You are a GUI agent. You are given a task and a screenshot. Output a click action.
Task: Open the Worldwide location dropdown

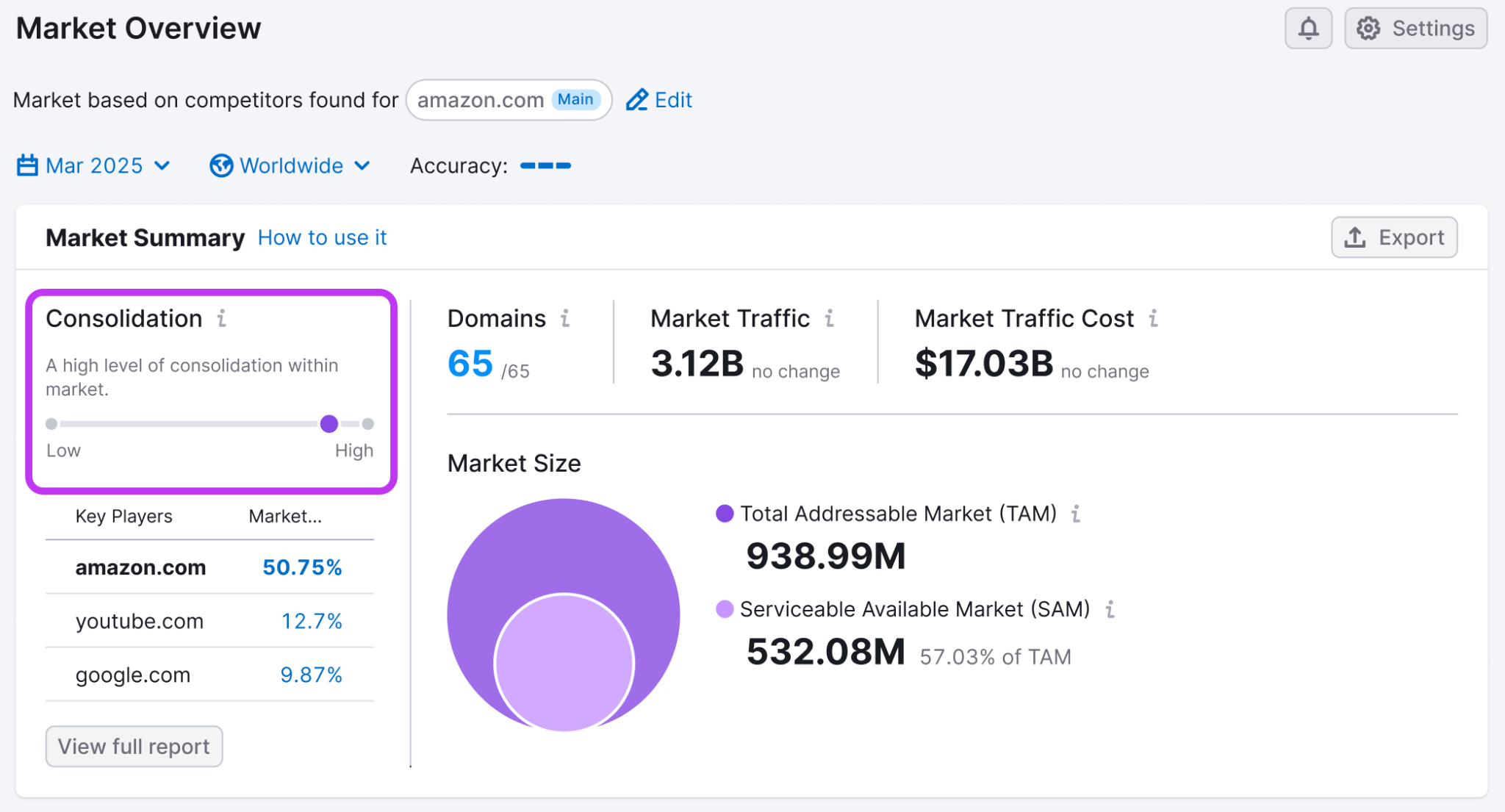pyautogui.click(x=292, y=165)
